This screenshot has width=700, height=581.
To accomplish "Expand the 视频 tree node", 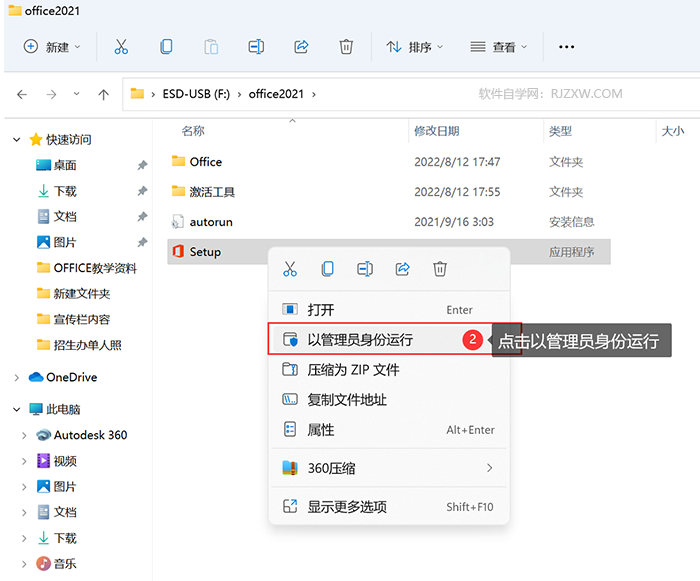I will click(x=24, y=461).
